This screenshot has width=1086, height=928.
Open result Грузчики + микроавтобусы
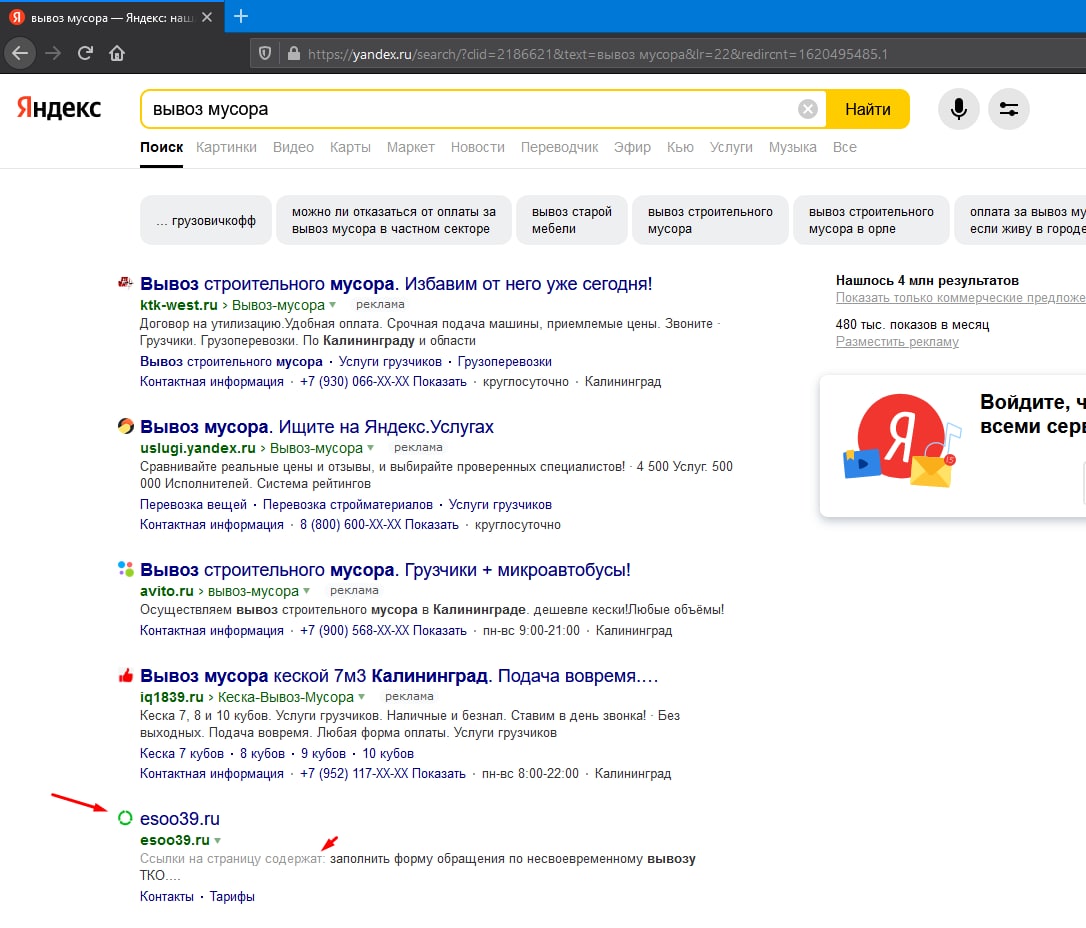click(x=385, y=569)
